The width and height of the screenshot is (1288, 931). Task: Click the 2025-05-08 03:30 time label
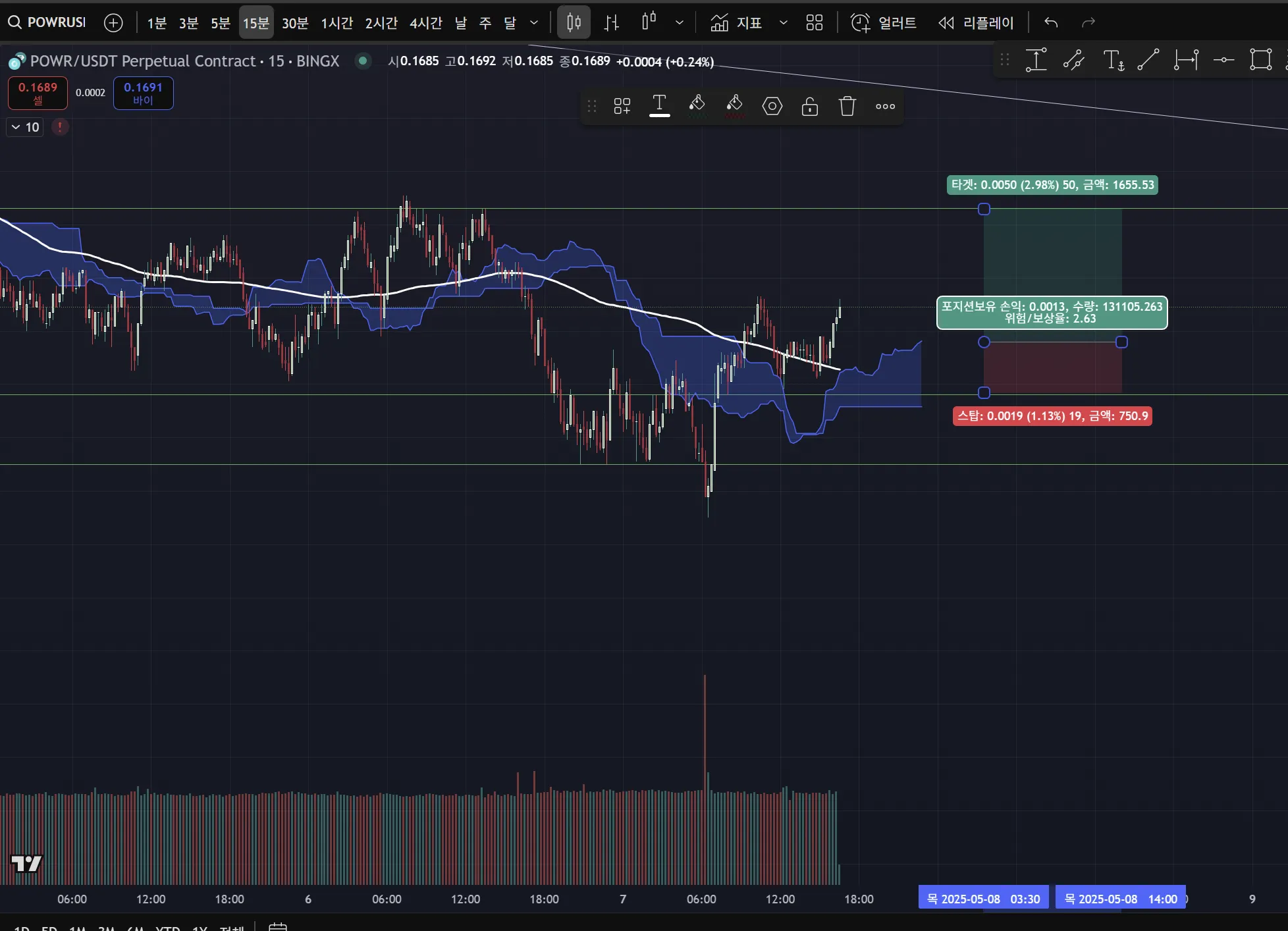(983, 899)
